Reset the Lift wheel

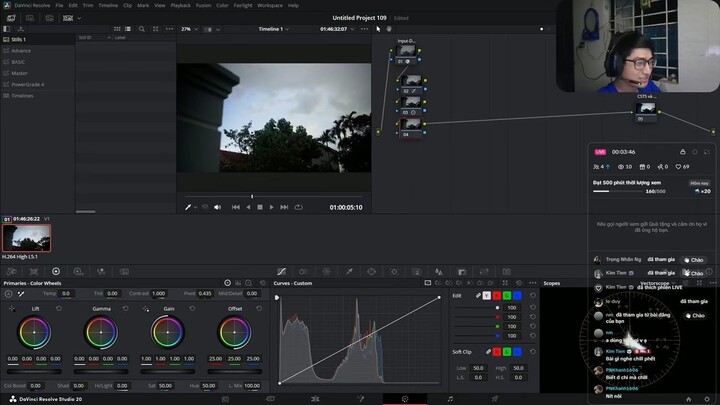point(59,309)
